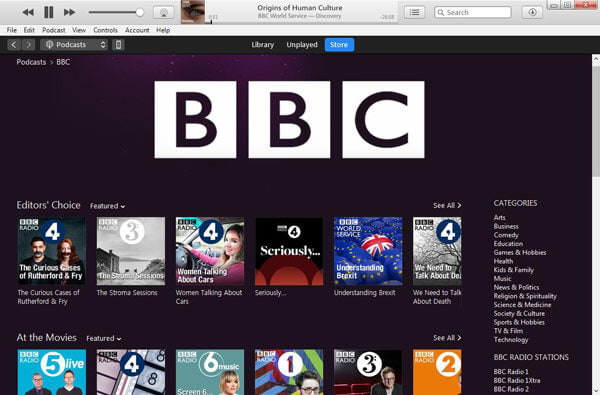Open the AirPlay output button
600x395 pixels.
[x=164, y=12]
